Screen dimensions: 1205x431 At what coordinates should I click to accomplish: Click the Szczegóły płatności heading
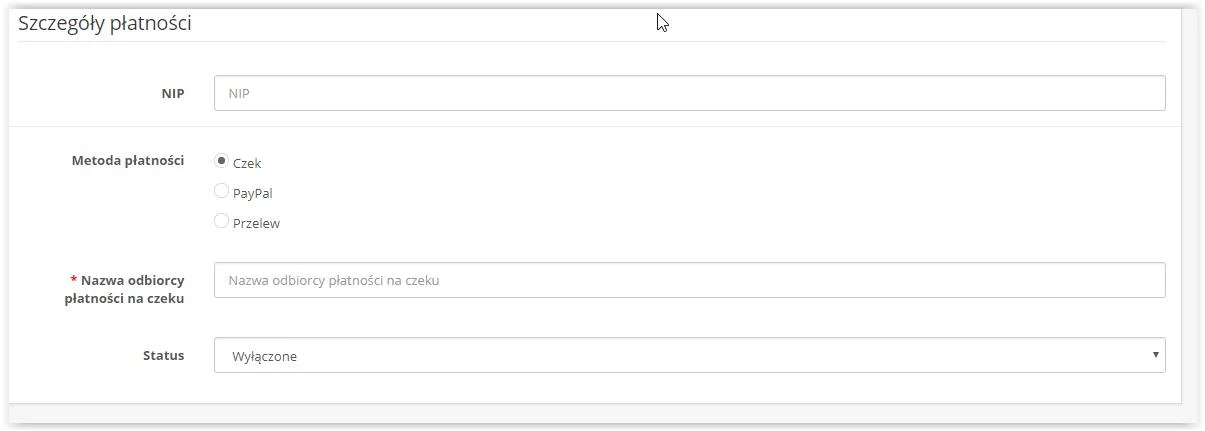coord(104,23)
